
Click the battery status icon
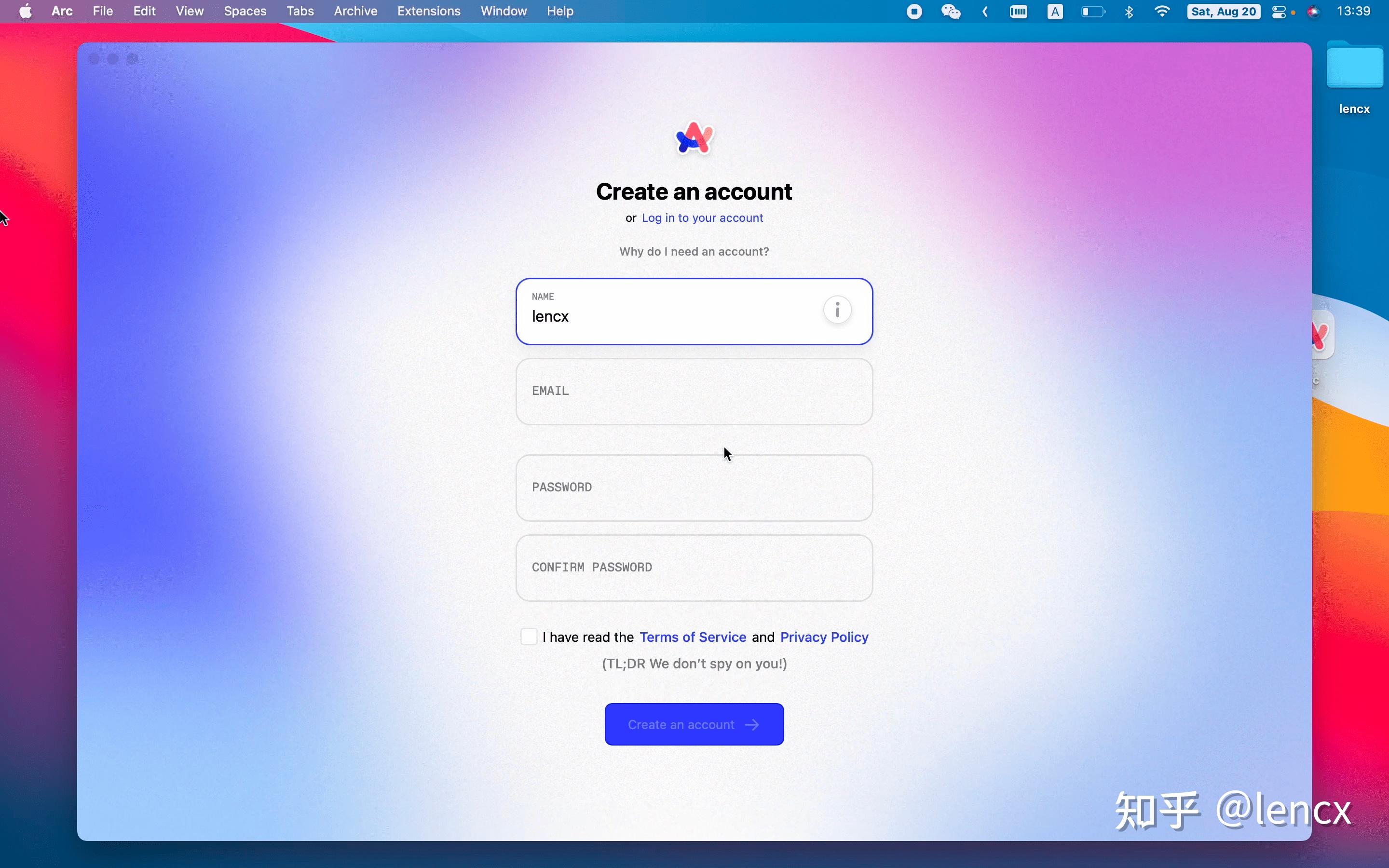pyautogui.click(x=1092, y=12)
